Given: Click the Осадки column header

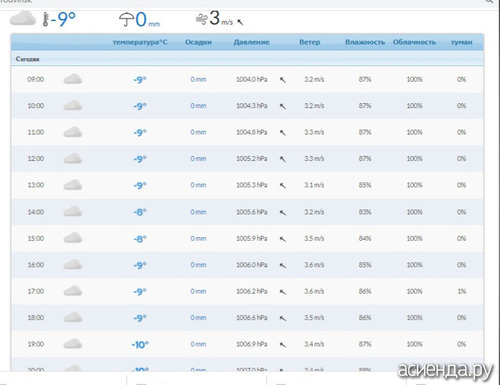Looking at the screenshot, I should click(x=198, y=42).
